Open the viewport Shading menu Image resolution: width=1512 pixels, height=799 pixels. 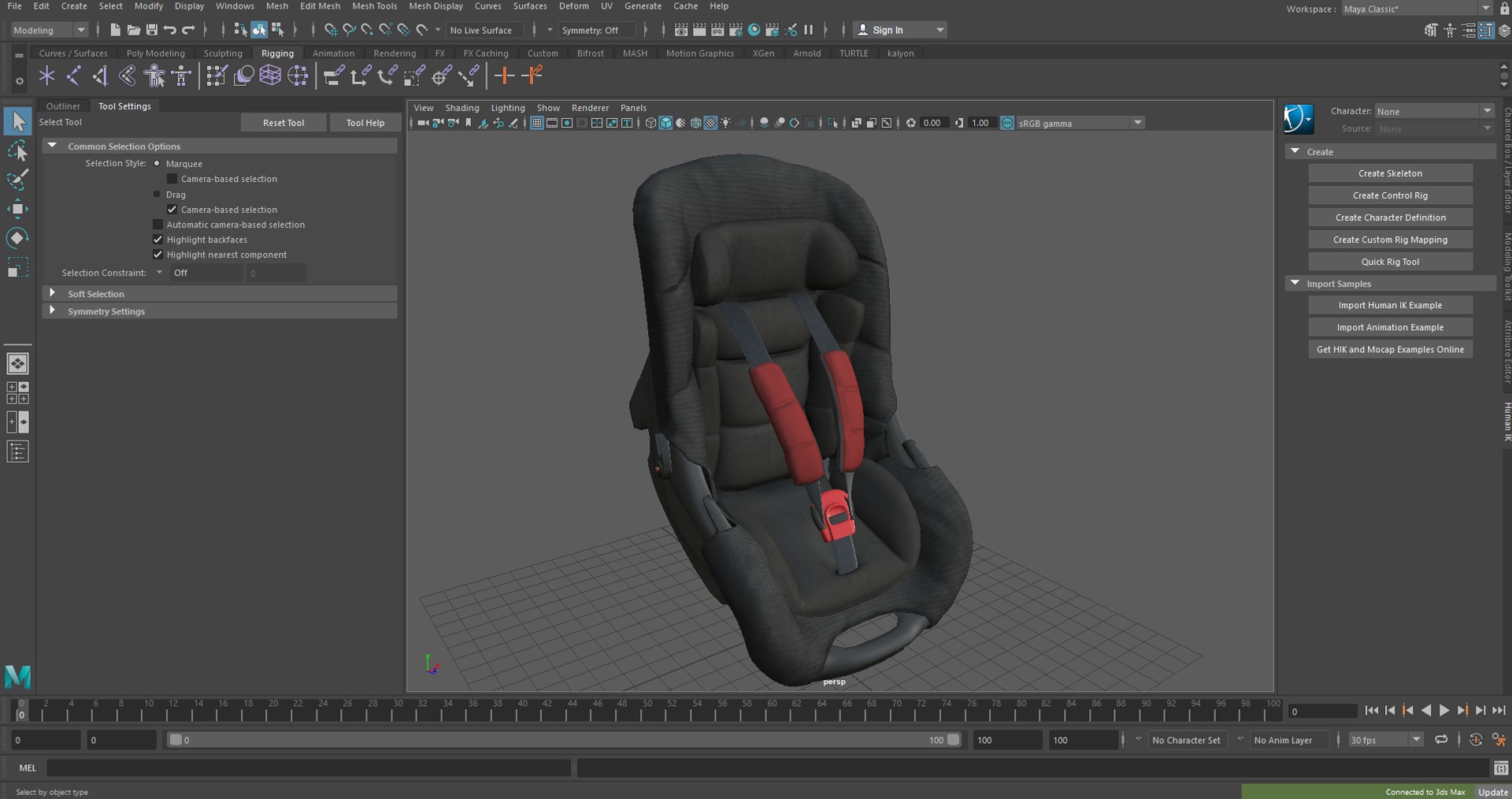click(x=461, y=108)
